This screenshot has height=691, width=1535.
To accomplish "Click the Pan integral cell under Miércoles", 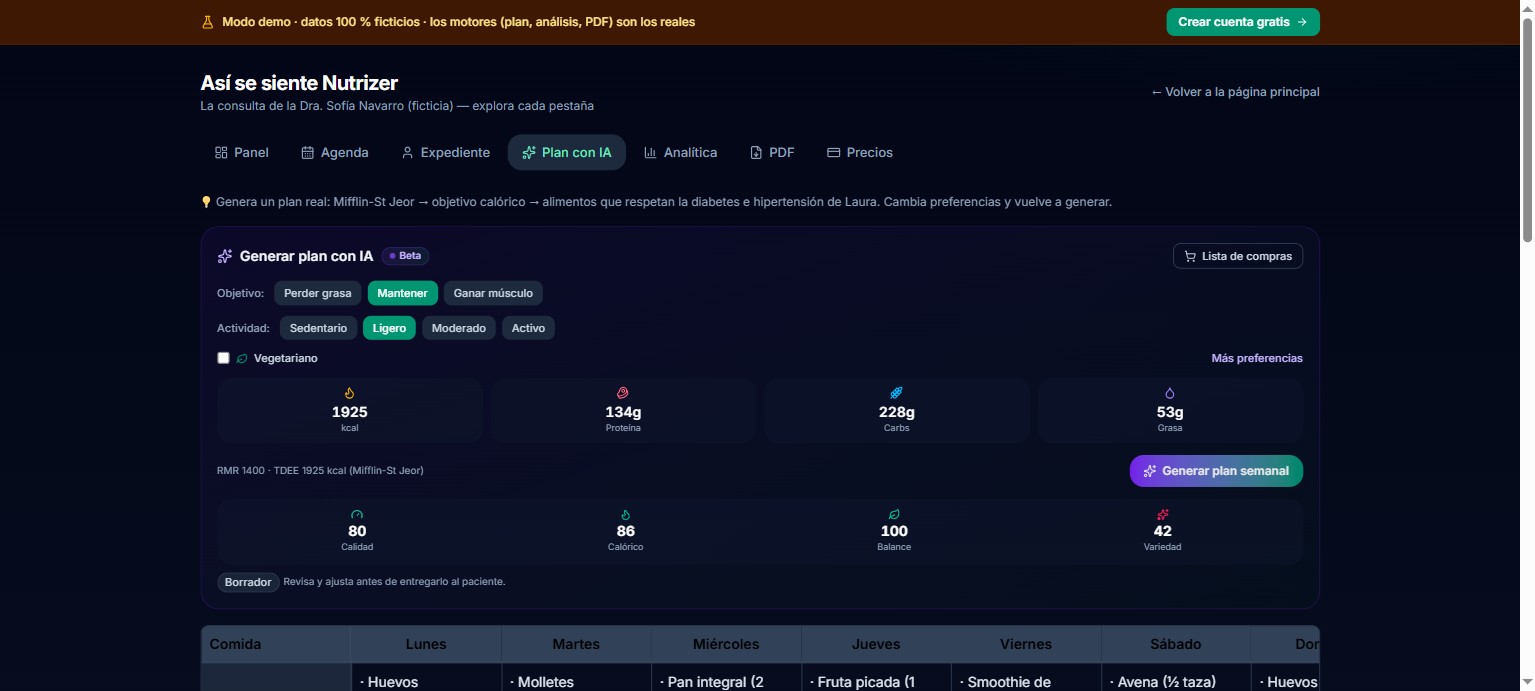I will pos(726,678).
